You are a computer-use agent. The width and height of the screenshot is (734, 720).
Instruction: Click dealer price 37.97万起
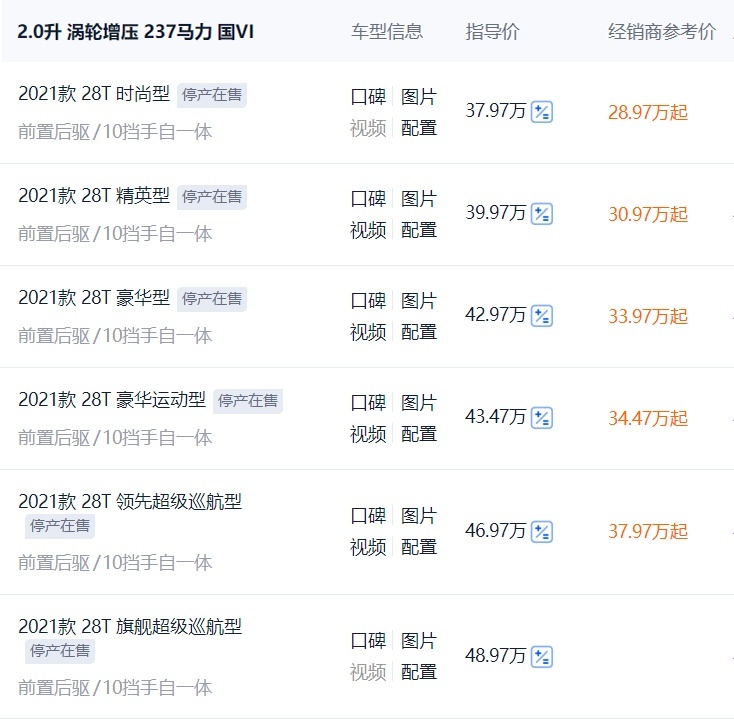648,531
